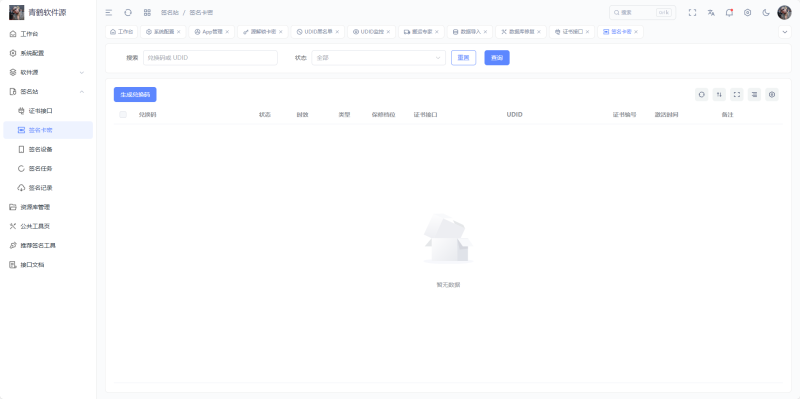
Task: Switch to dark mode moon icon
Action: tap(766, 13)
